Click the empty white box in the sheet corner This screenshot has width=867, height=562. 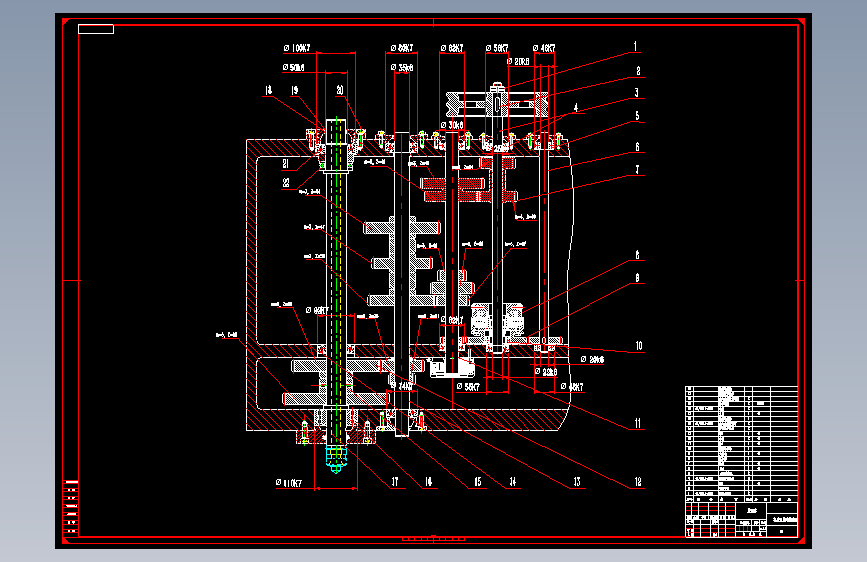[x=96, y=29]
